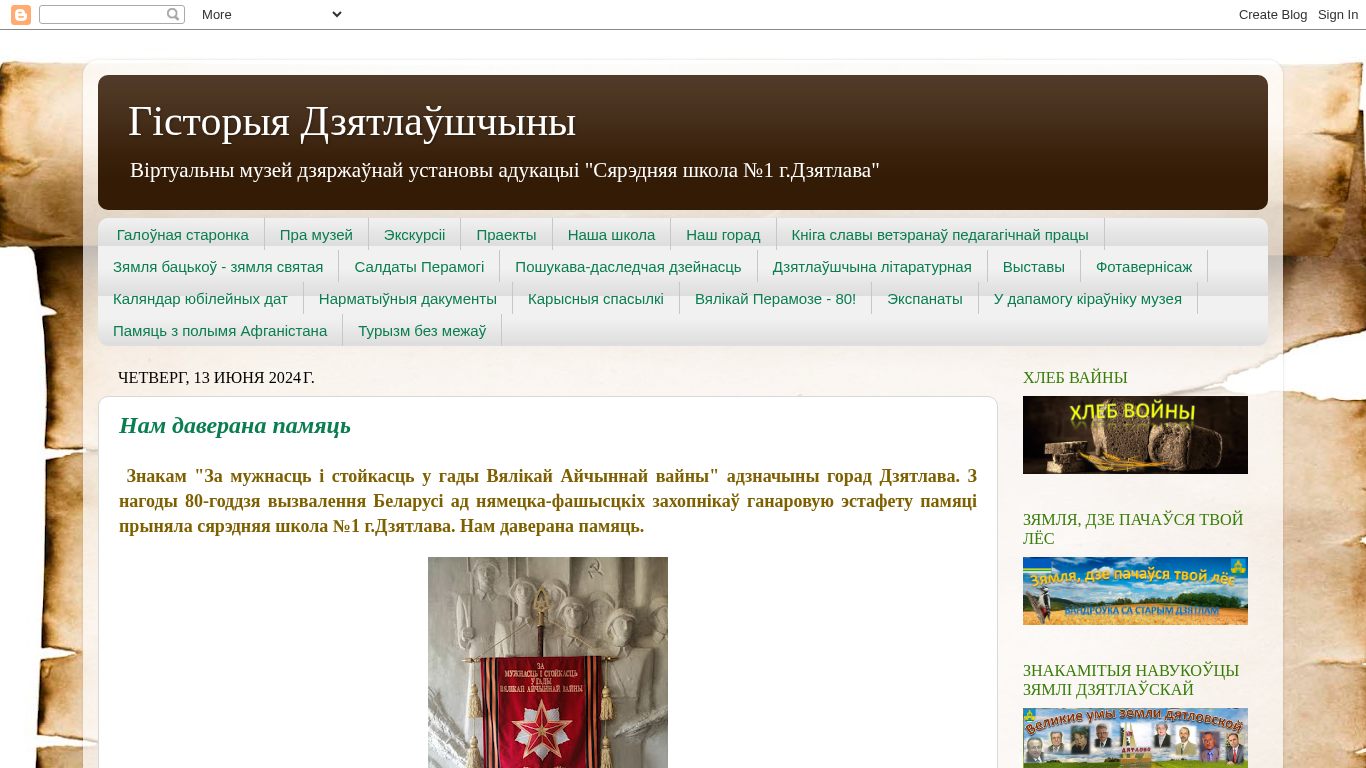Open У дапамогу кіраўніку музея page

coord(1088,299)
